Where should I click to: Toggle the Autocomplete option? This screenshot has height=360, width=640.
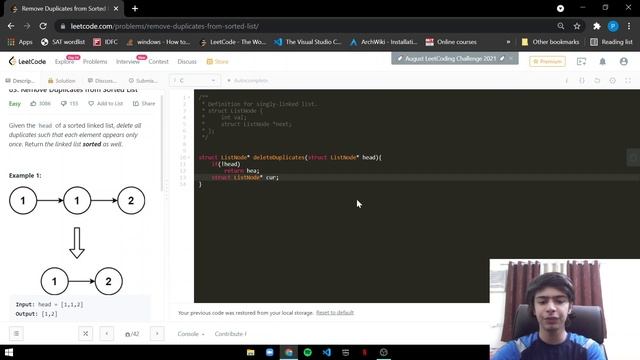[x=247, y=80]
